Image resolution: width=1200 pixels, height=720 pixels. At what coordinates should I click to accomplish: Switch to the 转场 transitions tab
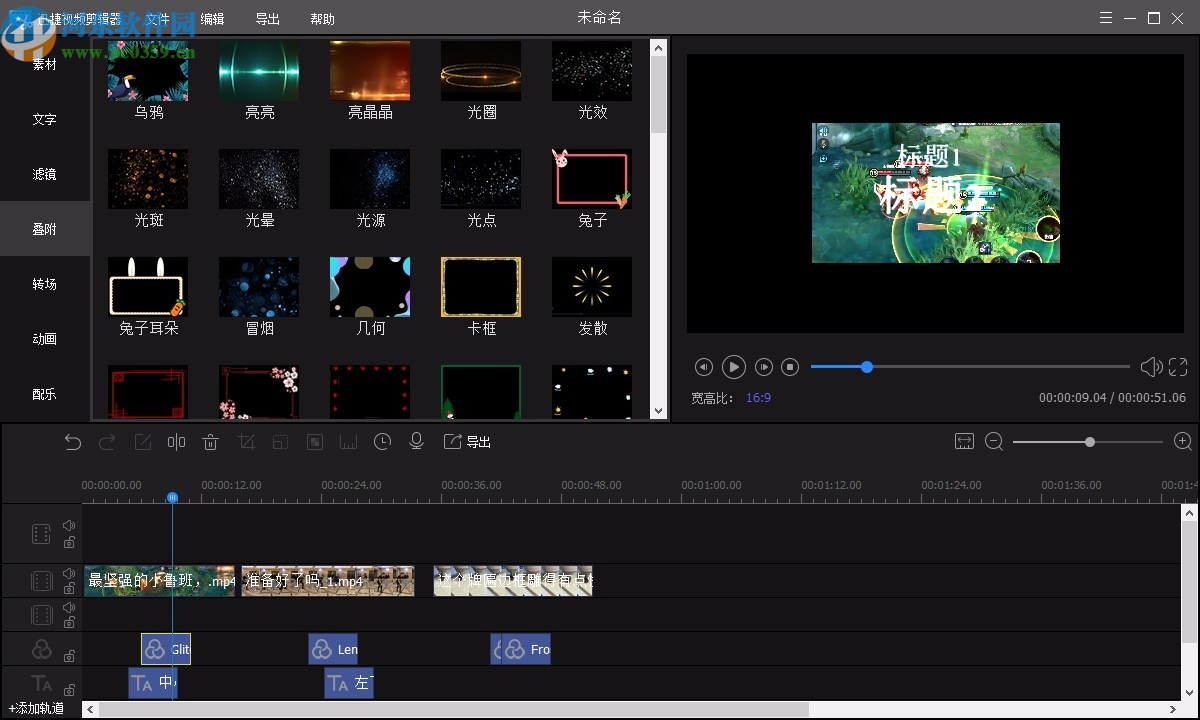coord(45,284)
